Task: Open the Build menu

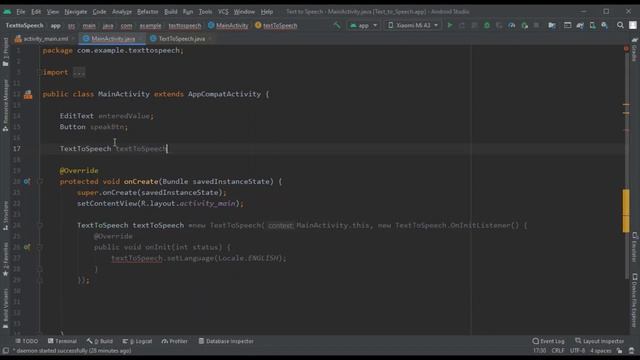Action: click(171, 12)
